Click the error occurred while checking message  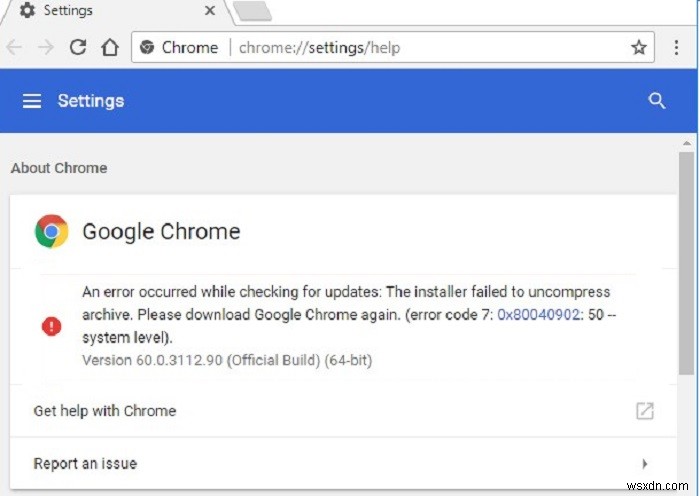(x=348, y=315)
